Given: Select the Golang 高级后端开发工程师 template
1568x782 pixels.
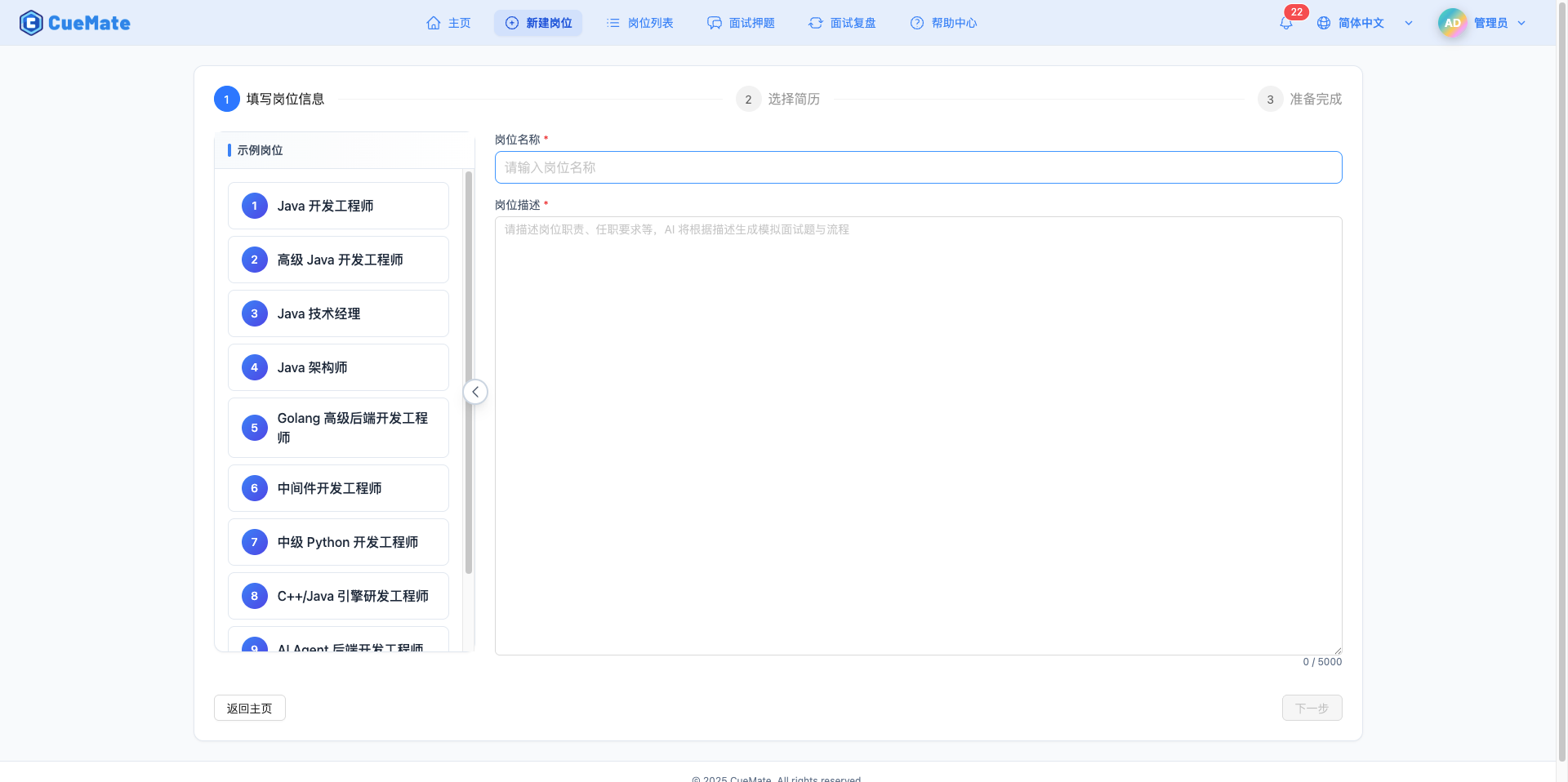Looking at the screenshot, I should click(338, 428).
